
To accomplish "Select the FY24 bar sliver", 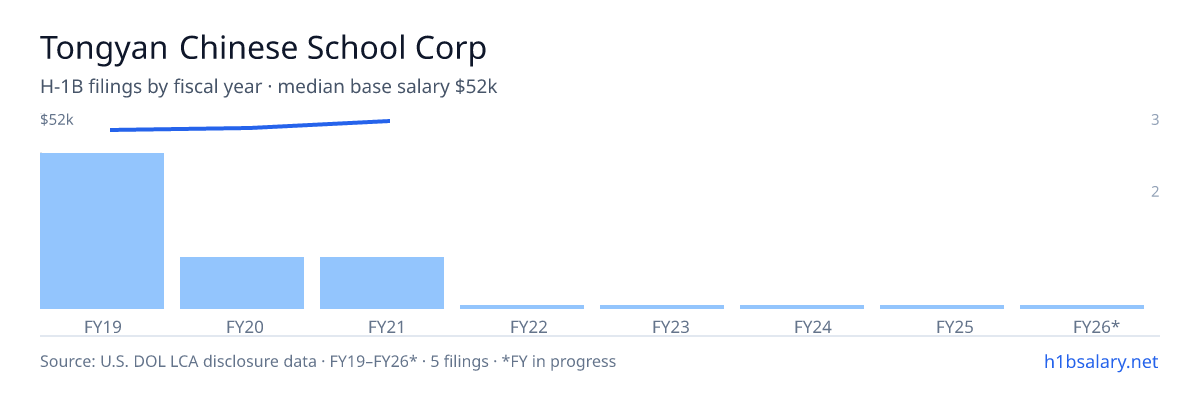I will click(x=802, y=307).
